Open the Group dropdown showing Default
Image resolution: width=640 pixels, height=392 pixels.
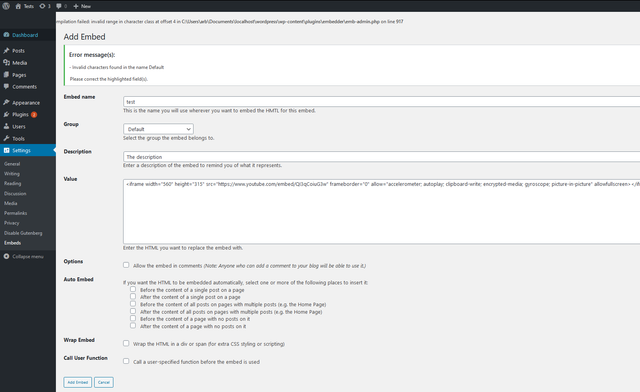158,129
